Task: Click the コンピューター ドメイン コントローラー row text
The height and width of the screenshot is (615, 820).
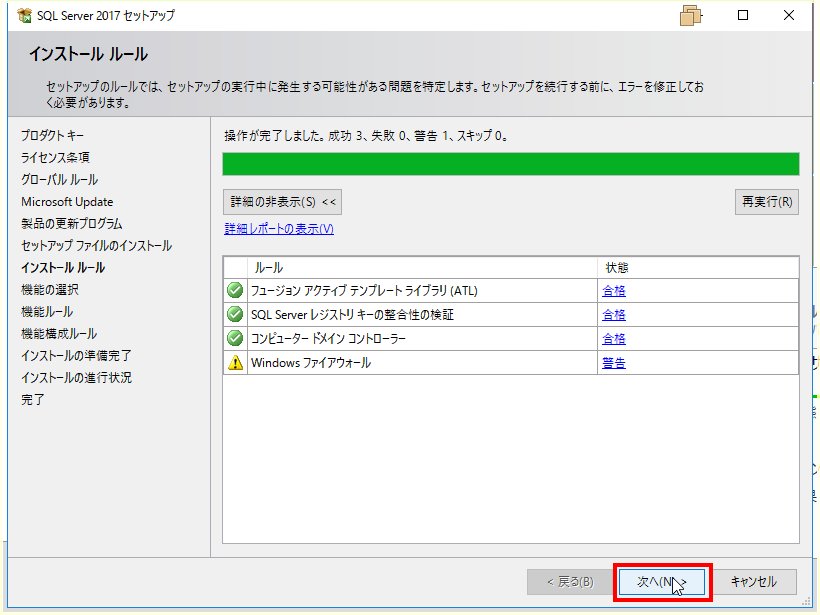Action: coord(328,339)
